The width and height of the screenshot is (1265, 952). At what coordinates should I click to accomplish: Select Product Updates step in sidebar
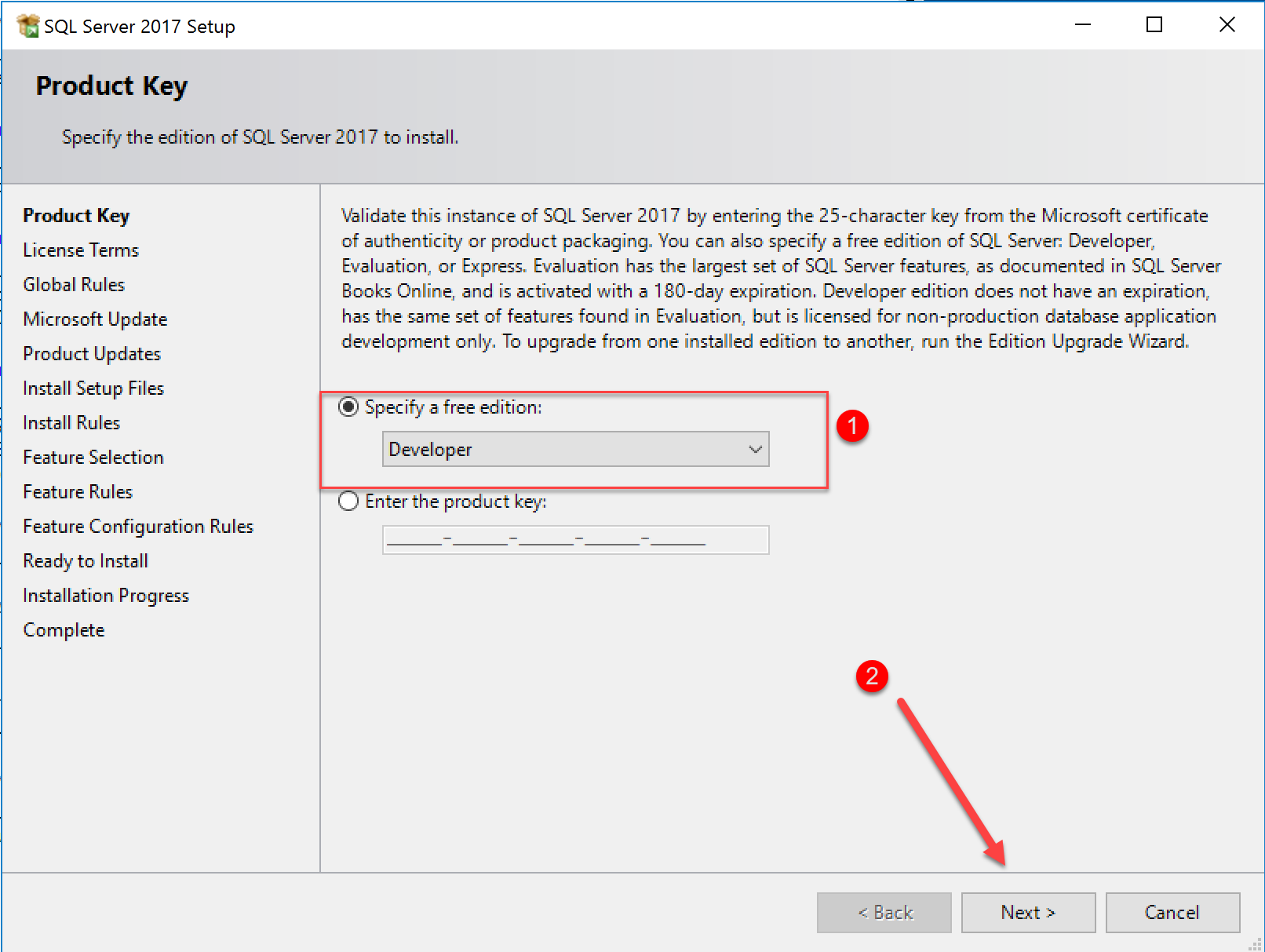(x=92, y=353)
